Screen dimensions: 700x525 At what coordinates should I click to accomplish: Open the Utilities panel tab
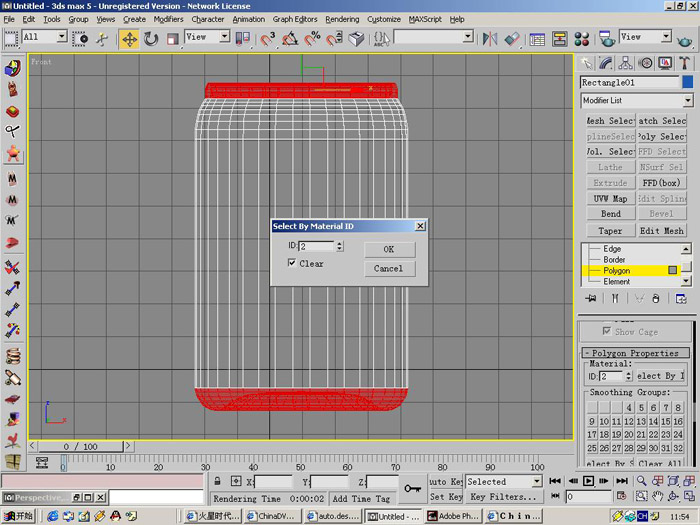click(684, 63)
